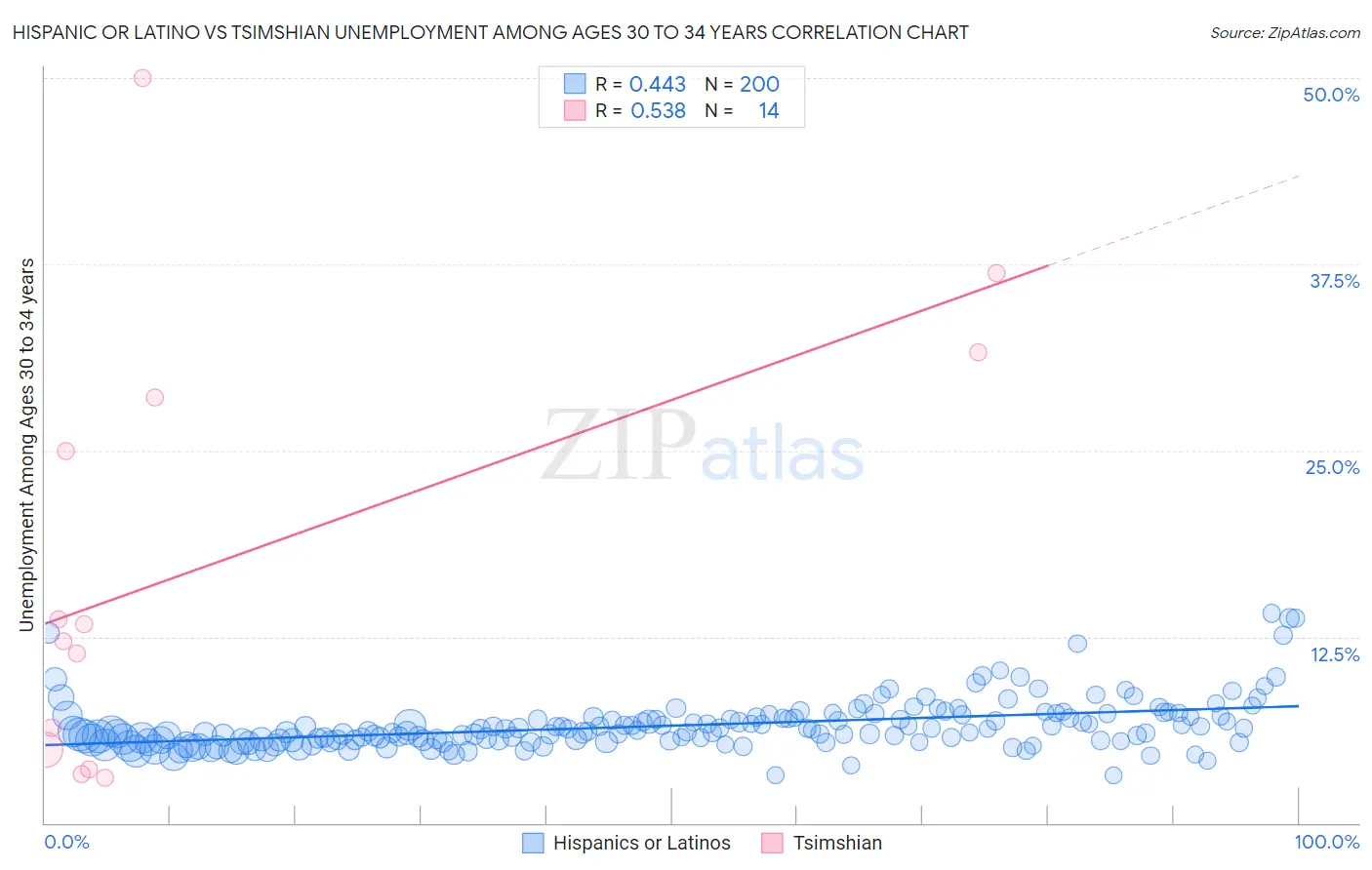Click the chart title text
This screenshot has width=1372, height=870.
(x=491, y=32)
